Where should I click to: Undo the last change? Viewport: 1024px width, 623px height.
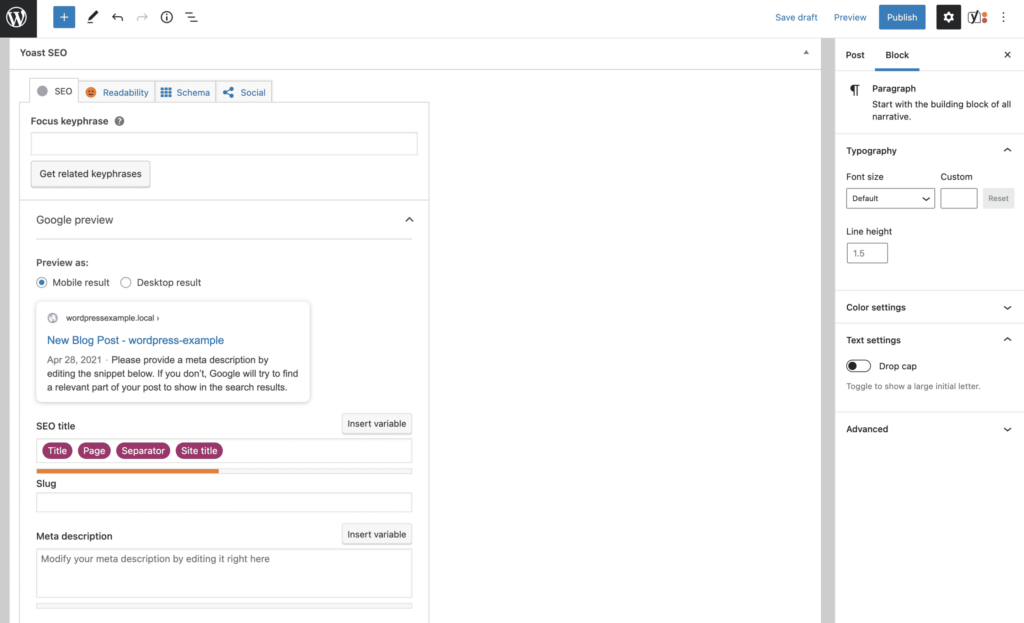click(118, 18)
